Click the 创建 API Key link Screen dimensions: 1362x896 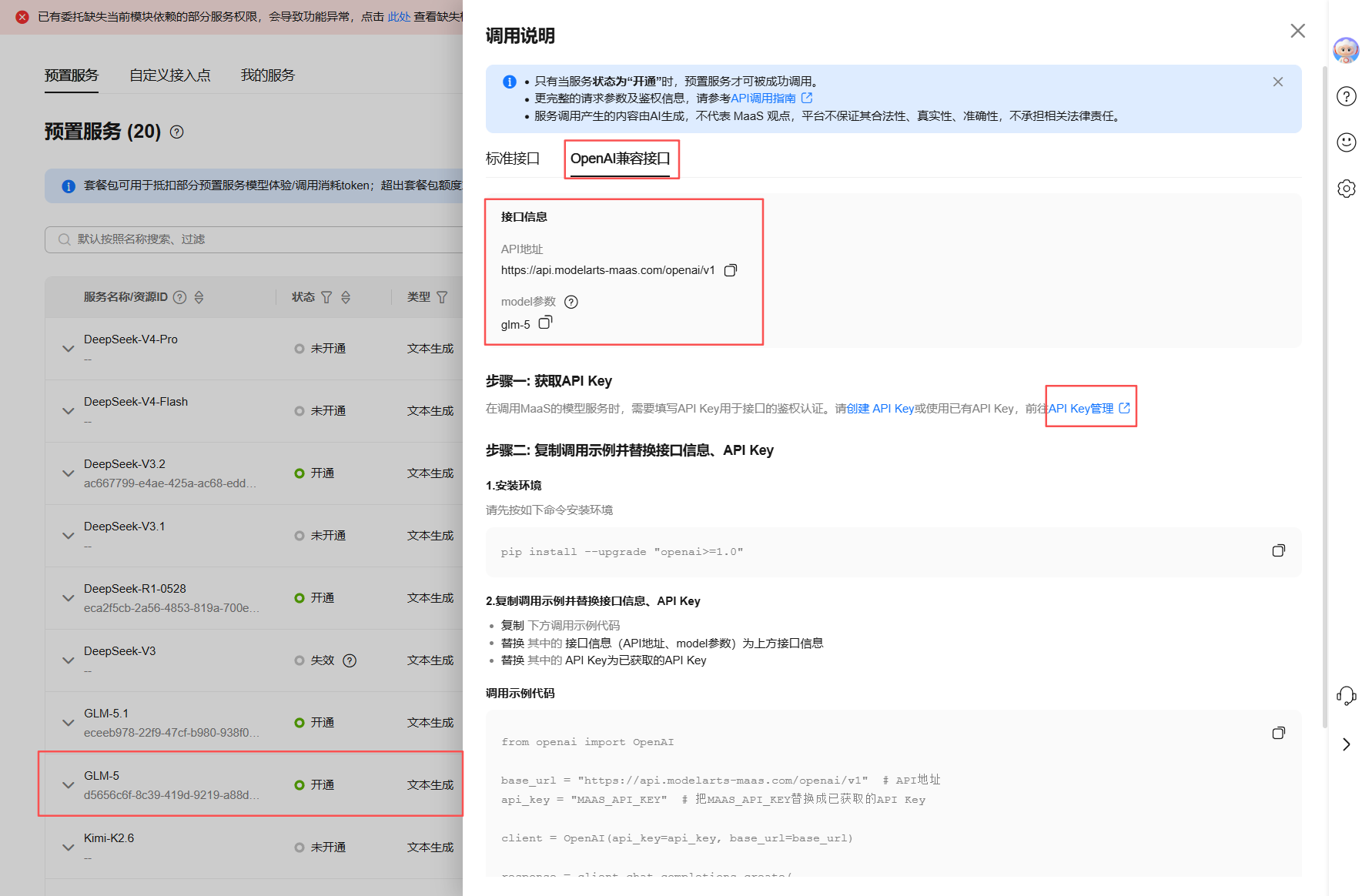[x=880, y=409]
